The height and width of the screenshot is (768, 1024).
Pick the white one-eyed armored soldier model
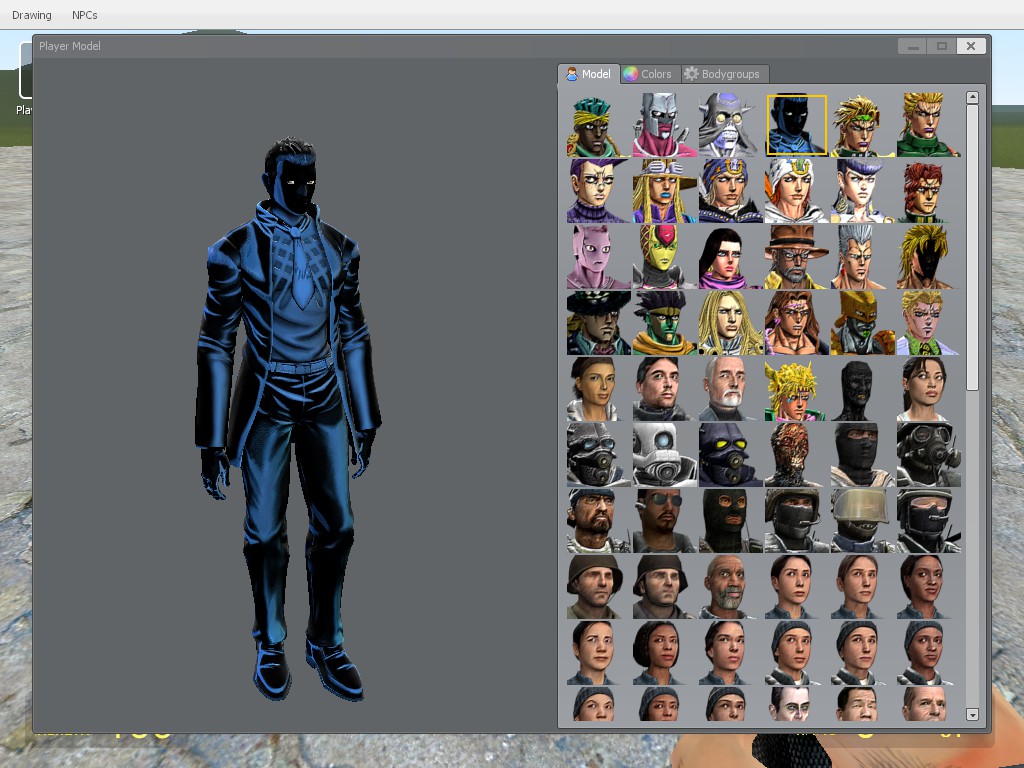[x=665, y=455]
